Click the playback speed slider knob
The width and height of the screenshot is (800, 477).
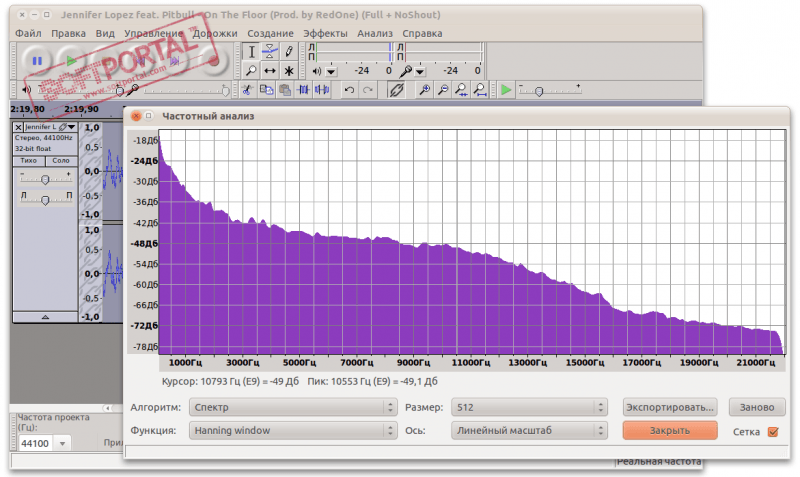pyautogui.click(x=539, y=91)
